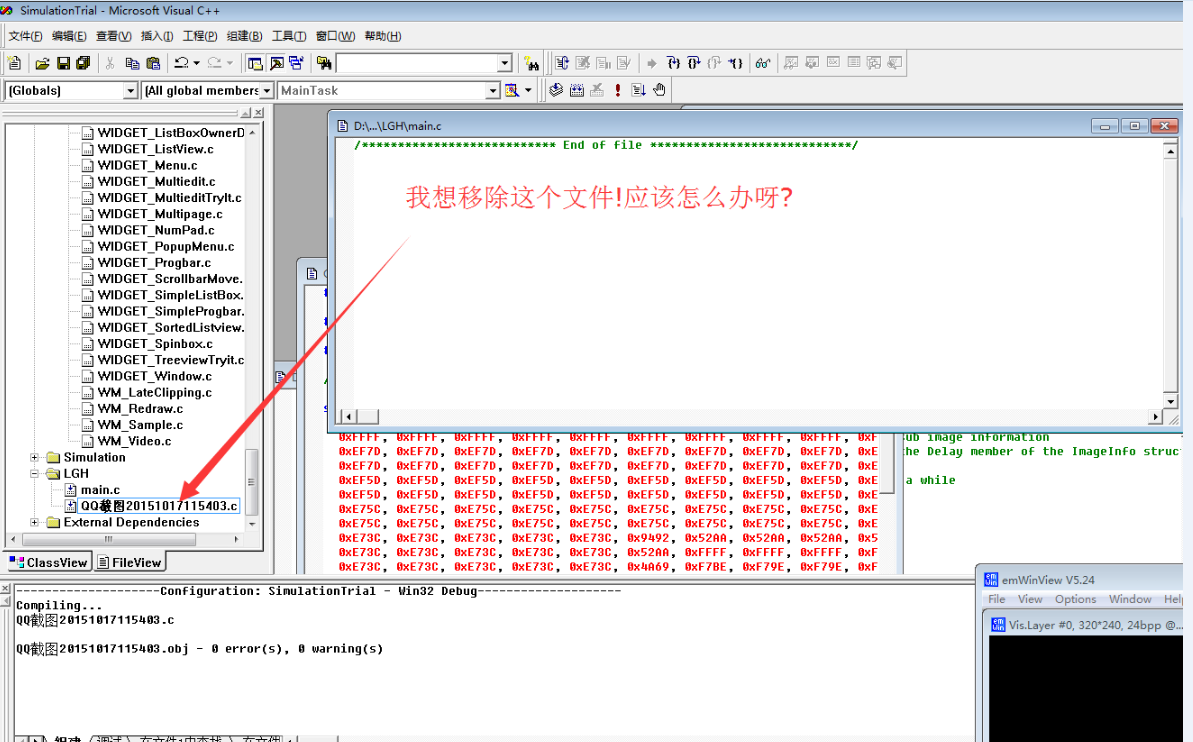Click scroll-up arrow of workspace tree scrollbar

[x=252, y=132]
